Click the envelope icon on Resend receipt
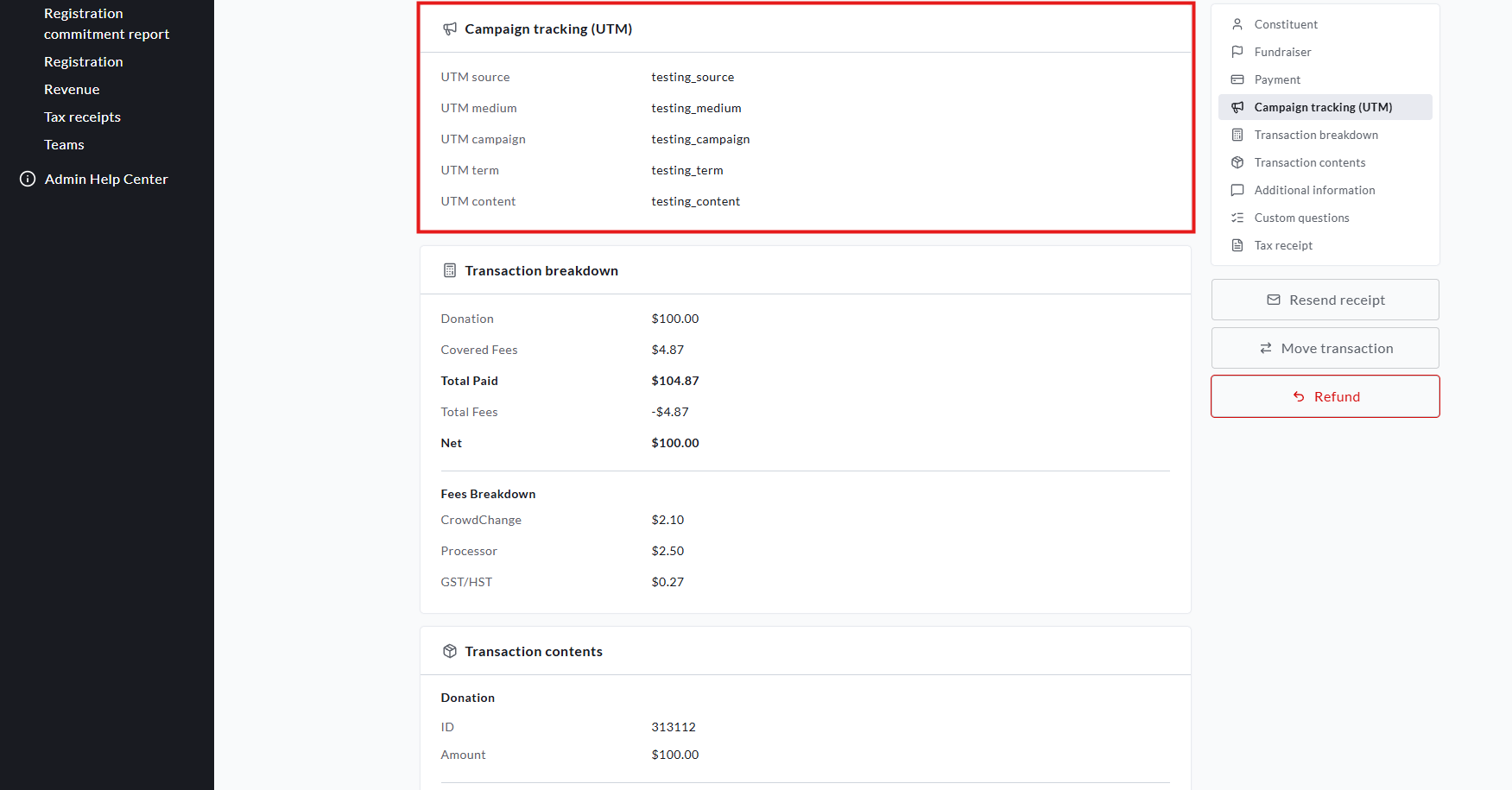The height and width of the screenshot is (790, 1512). (x=1274, y=300)
